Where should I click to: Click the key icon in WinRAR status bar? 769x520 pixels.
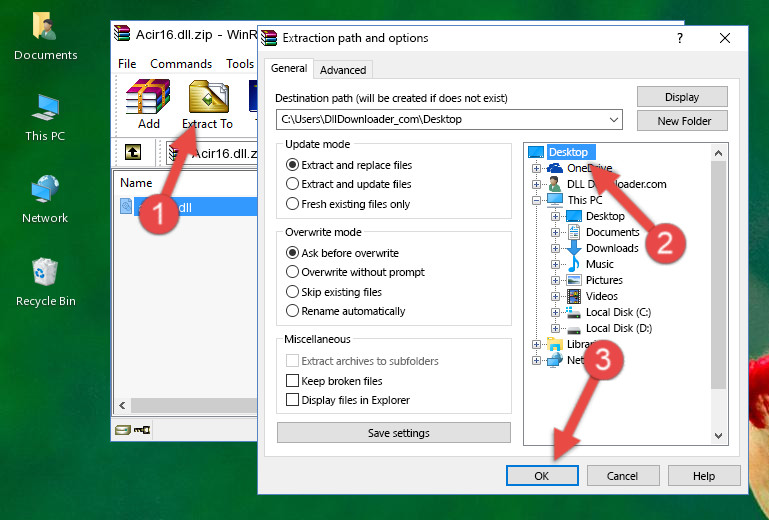142,430
